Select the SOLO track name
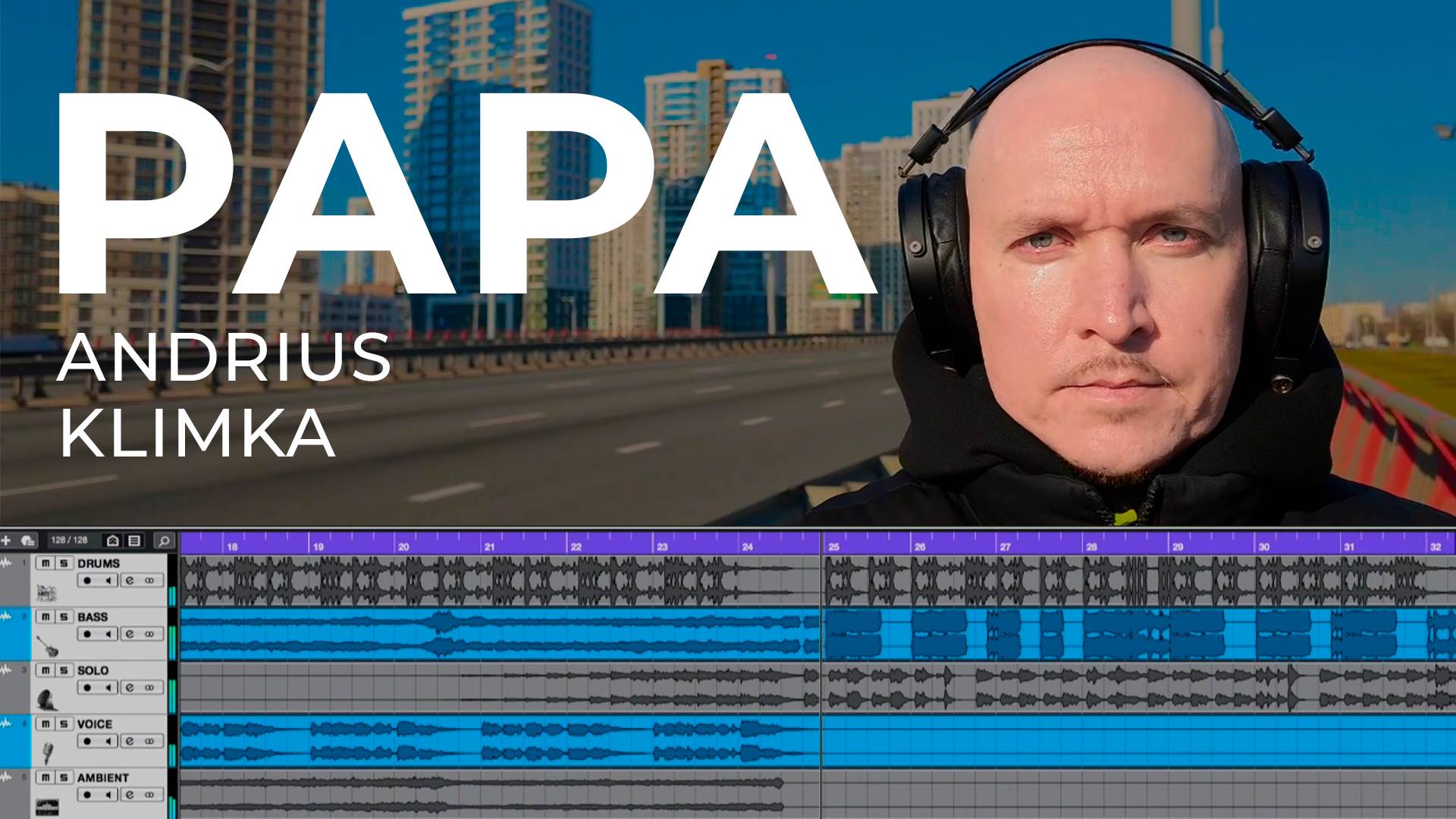The height and width of the screenshot is (819, 1456). 93,671
